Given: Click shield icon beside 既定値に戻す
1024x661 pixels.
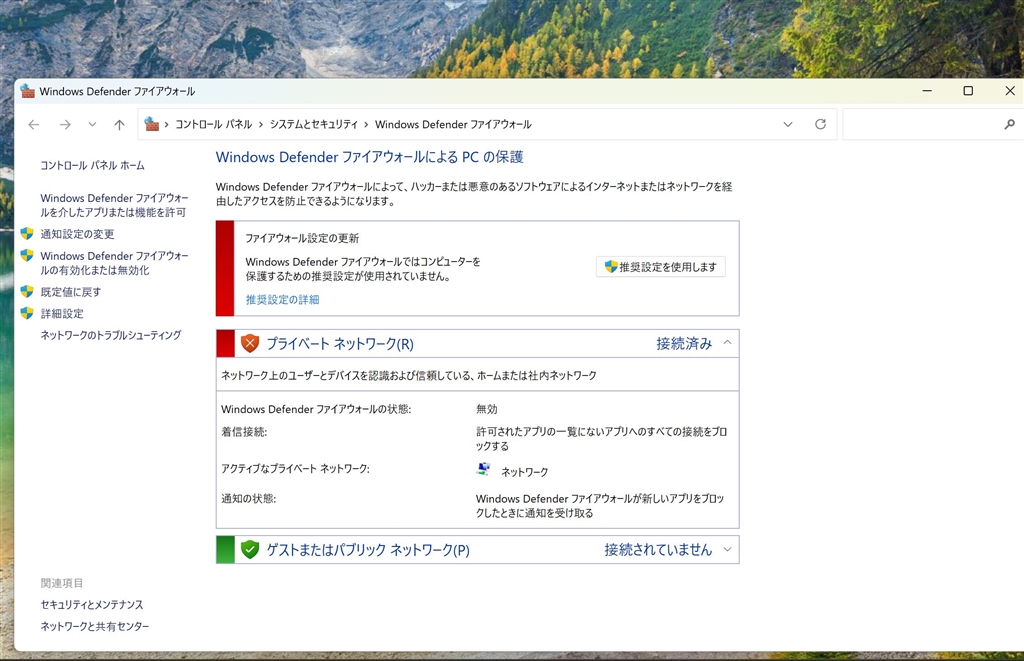Looking at the screenshot, I should pos(27,291).
